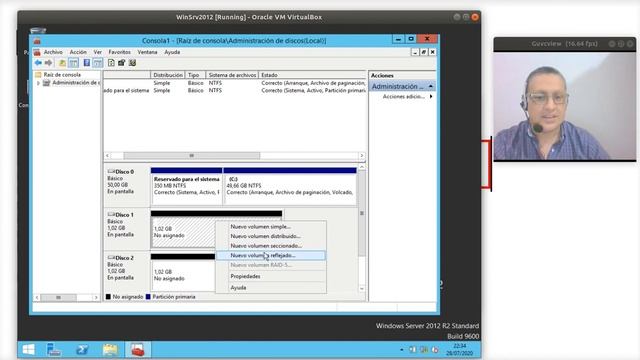640x360 pixels.
Task: Click the Refresh document icon in toolbar
Action: (111, 63)
